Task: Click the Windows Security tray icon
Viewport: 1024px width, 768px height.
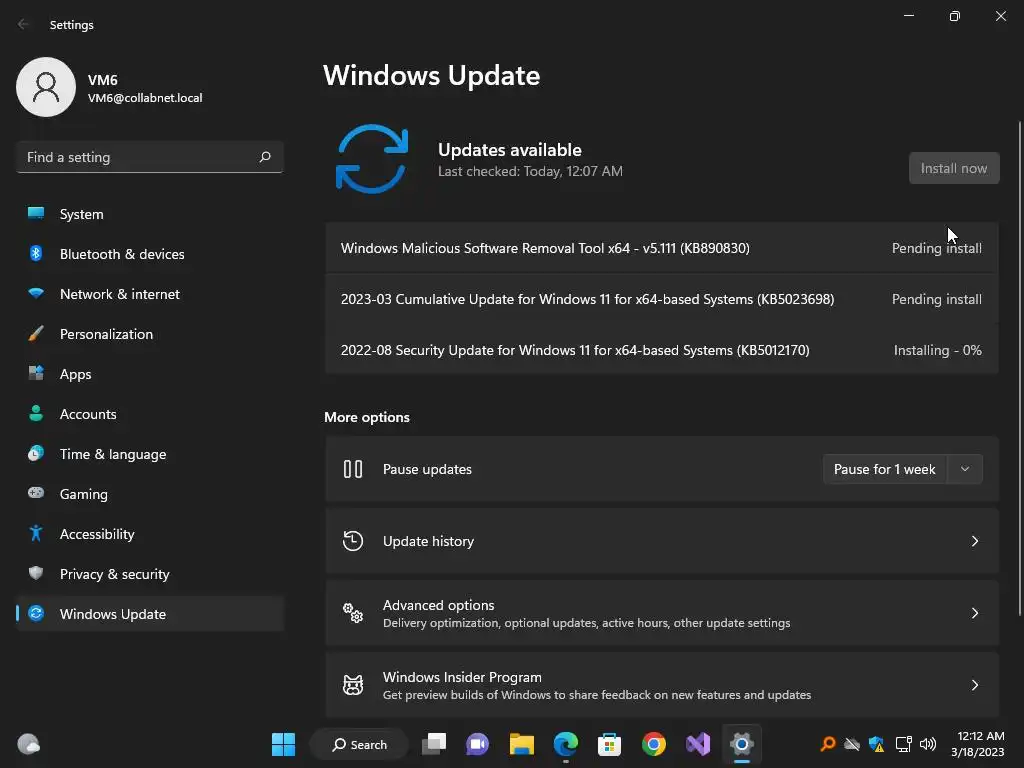Action: [876, 744]
